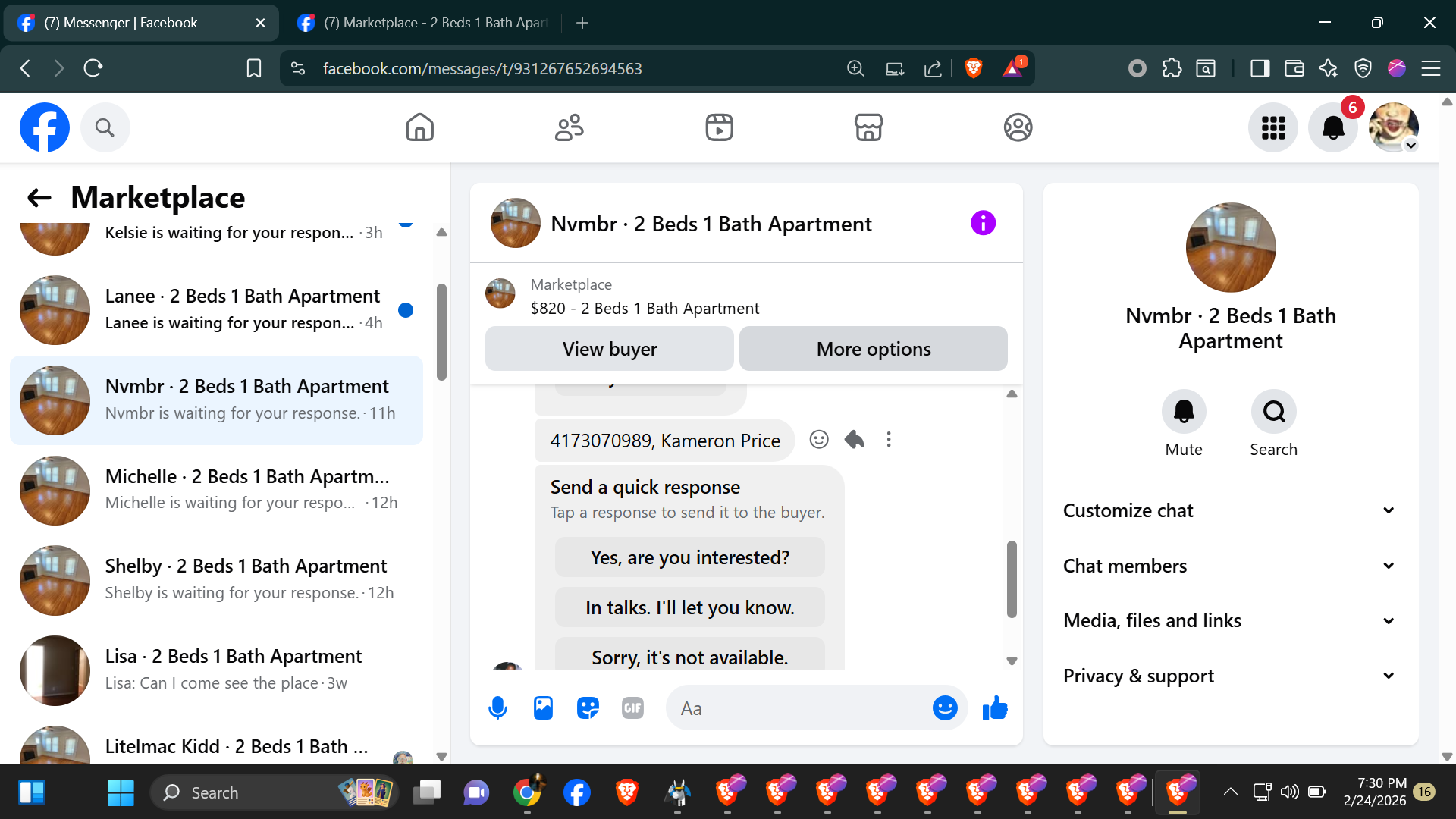
Task: Open the GIF picker icon
Action: click(x=632, y=708)
